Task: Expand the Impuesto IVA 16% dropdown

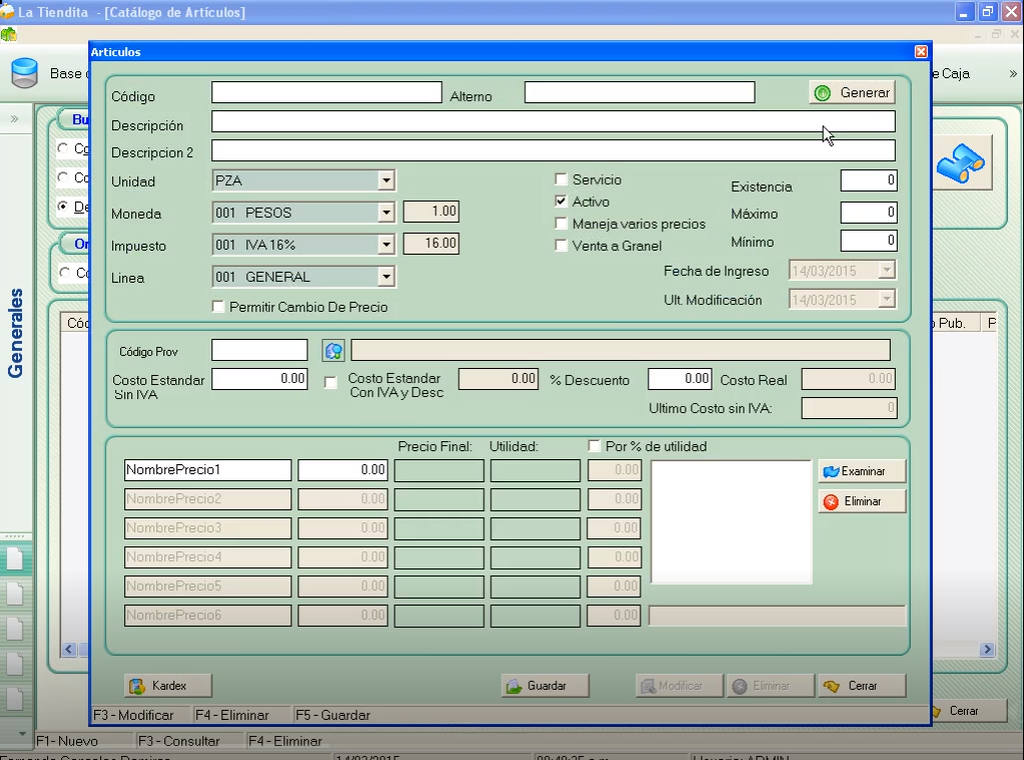Action: tap(386, 245)
